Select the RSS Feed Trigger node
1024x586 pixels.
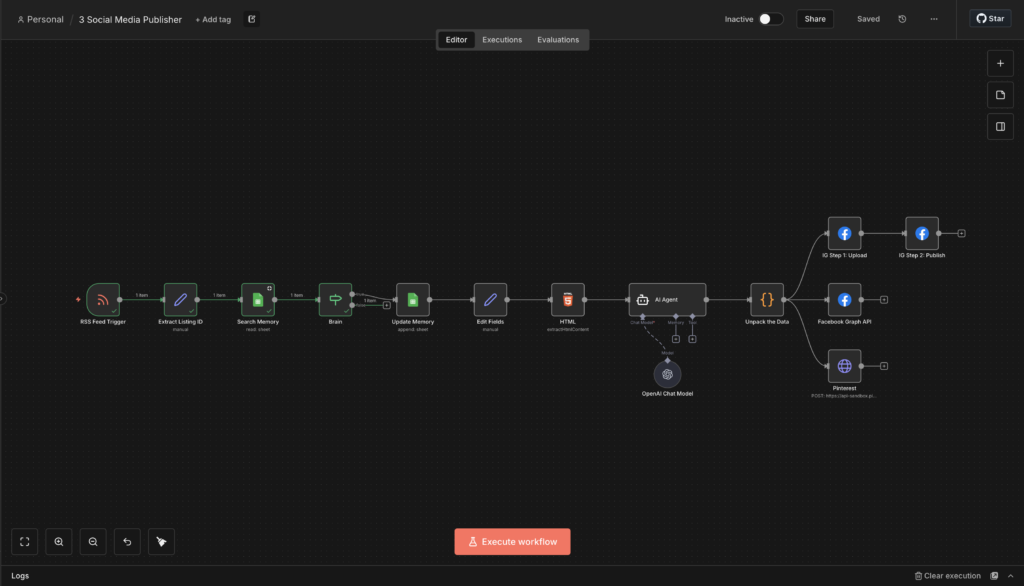tap(103, 299)
